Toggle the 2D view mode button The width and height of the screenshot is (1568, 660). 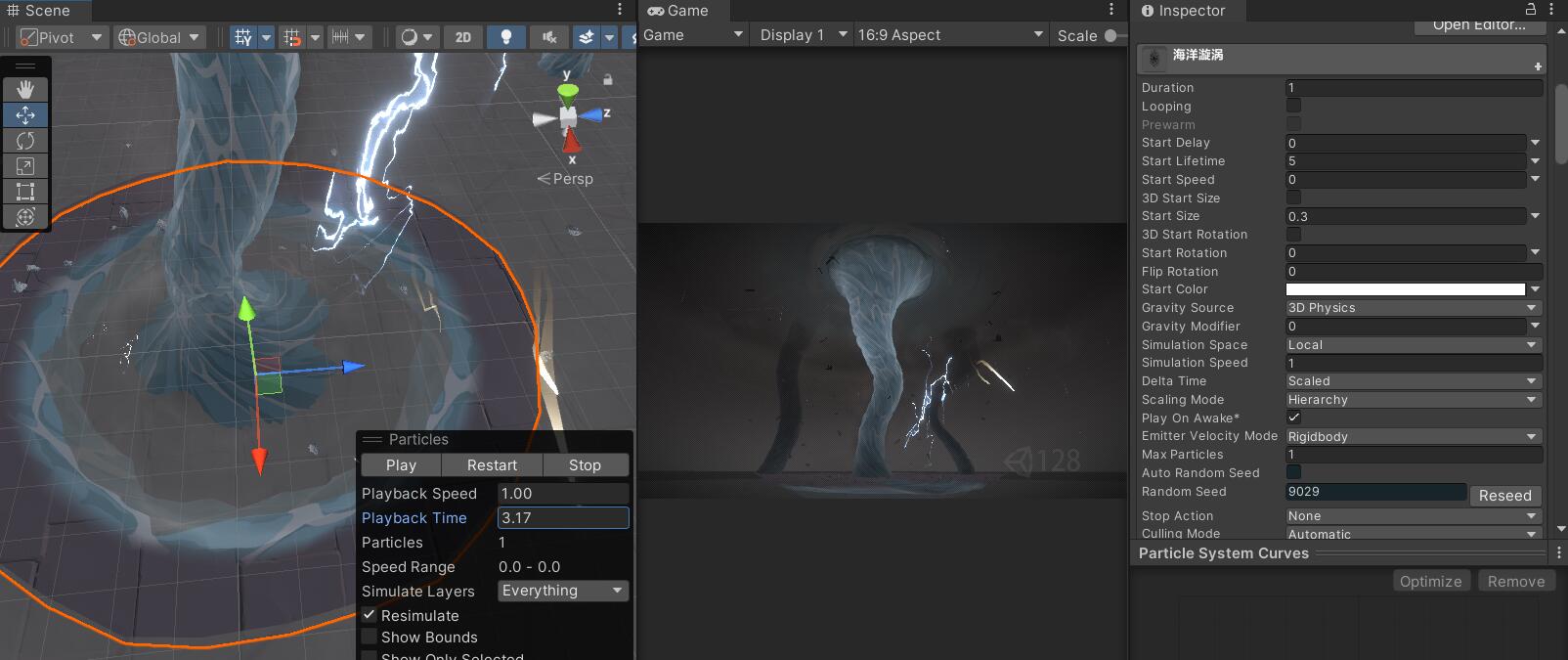pyautogui.click(x=463, y=37)
